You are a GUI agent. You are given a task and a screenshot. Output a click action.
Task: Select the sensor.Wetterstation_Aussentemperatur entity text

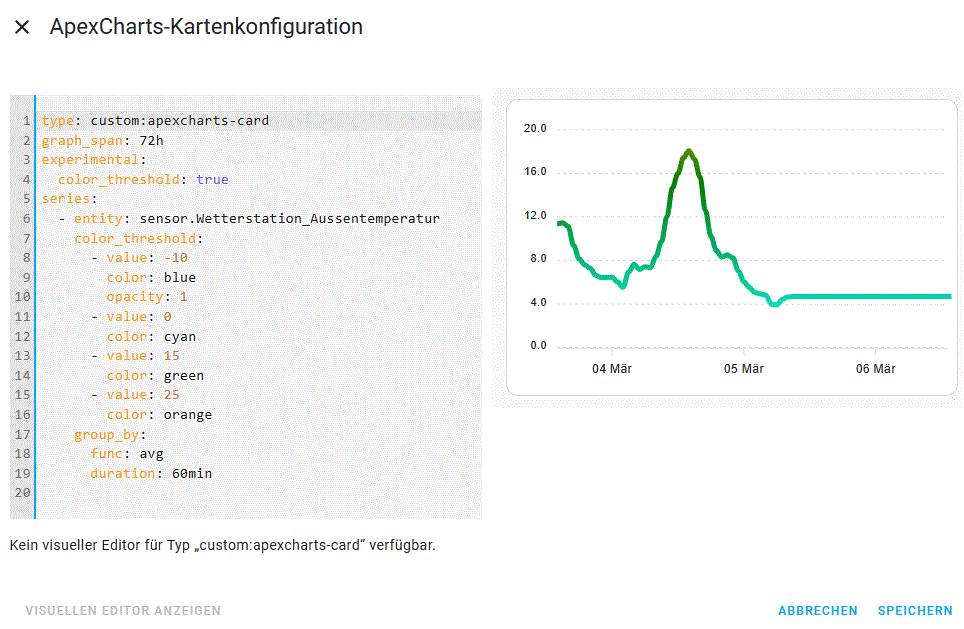[x=289, y=219]
